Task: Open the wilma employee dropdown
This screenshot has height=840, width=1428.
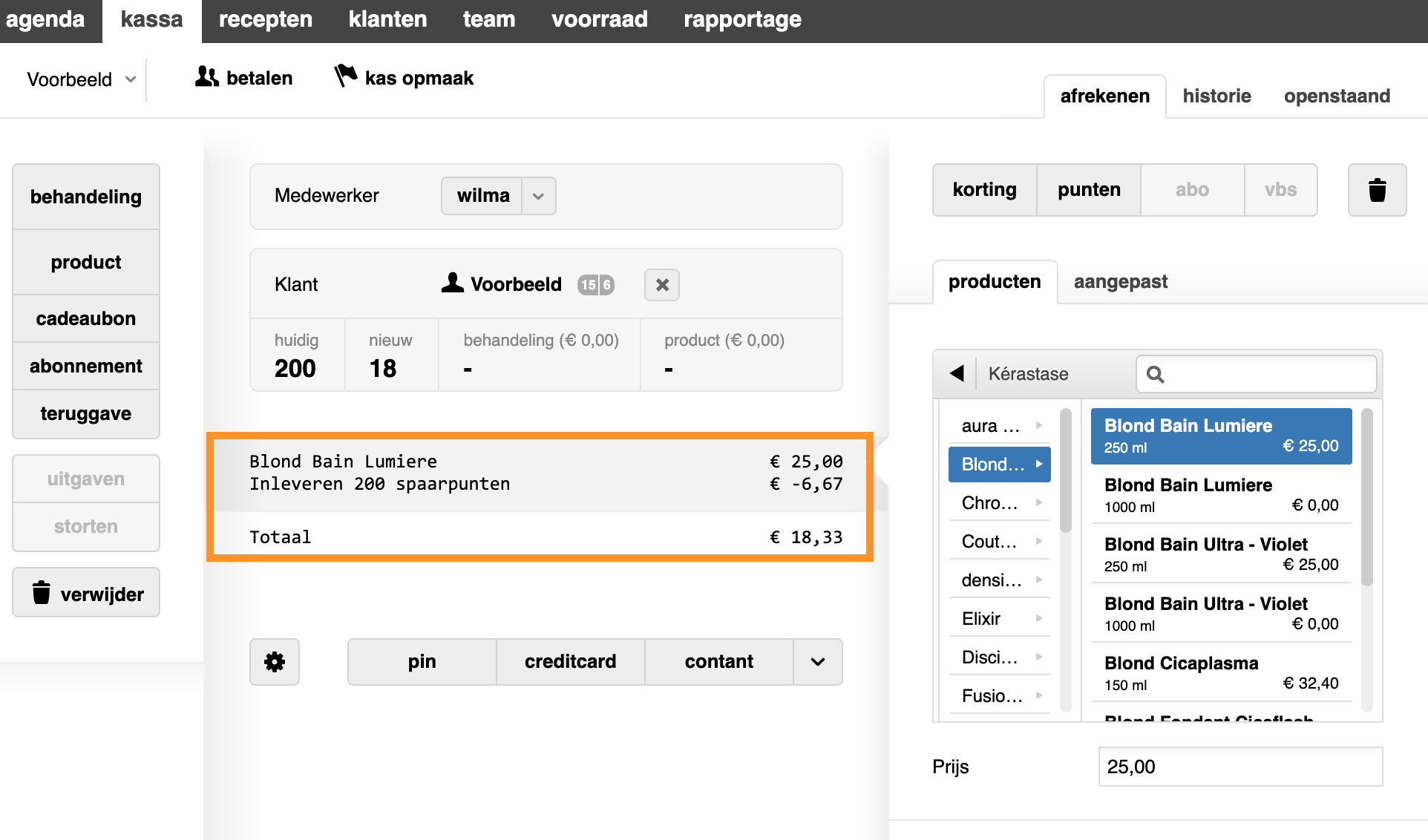Action: coord(499,196)
